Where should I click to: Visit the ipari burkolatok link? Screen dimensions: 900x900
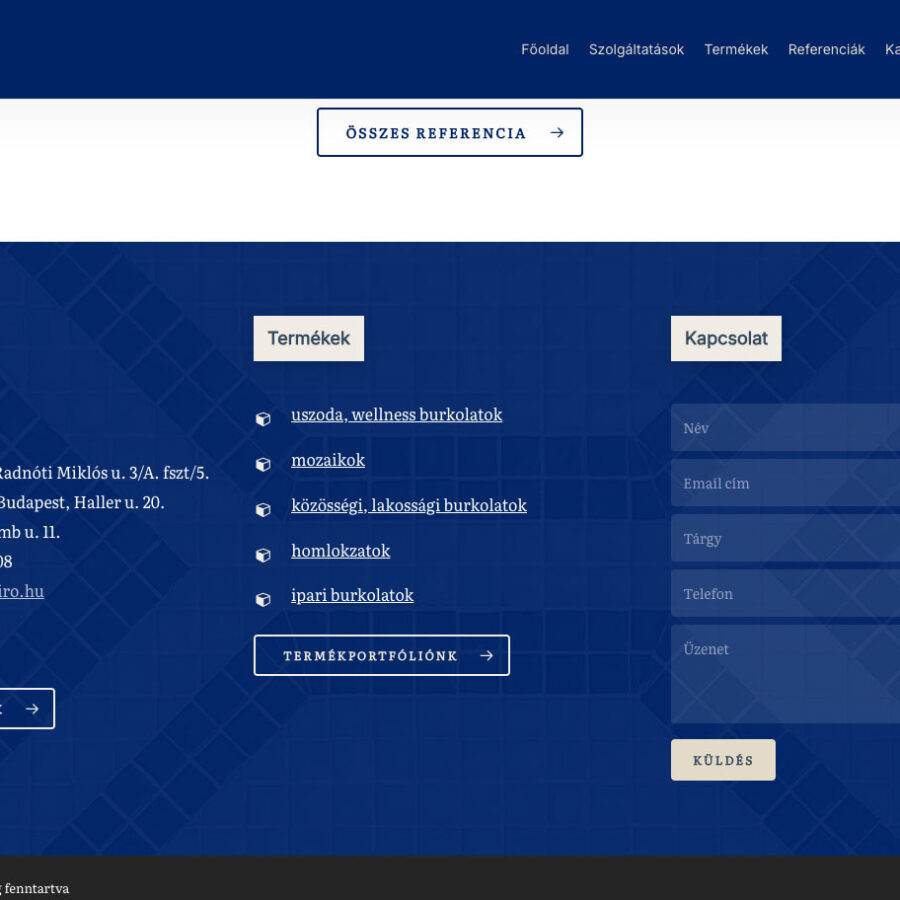352,595
